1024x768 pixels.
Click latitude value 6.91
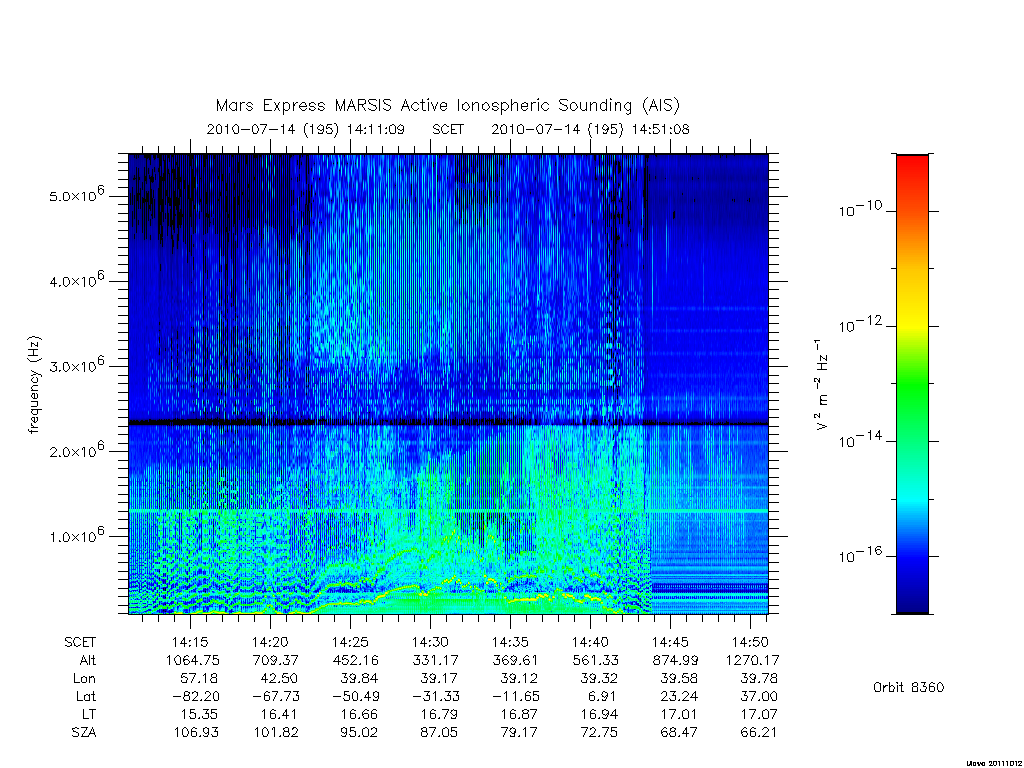coord(601,696)
